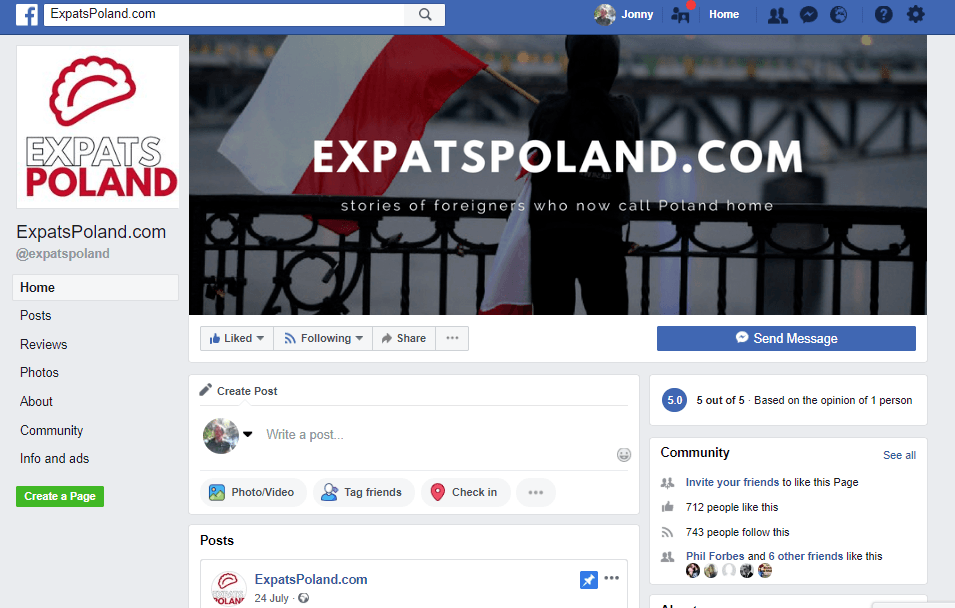Click the Check in button
Screen dimensions: 955x608
pos(465,492)
